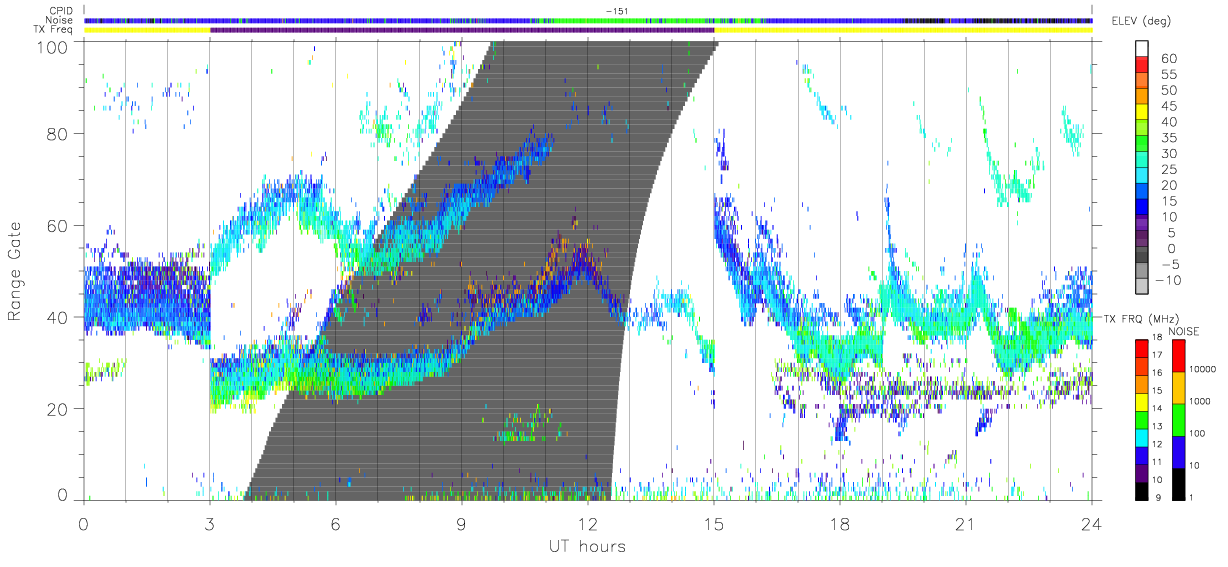Click the yellow 40–45 degree ELEV colorbar segment
Viewport: 1228px width, 567px height.
click(1140, 111)
